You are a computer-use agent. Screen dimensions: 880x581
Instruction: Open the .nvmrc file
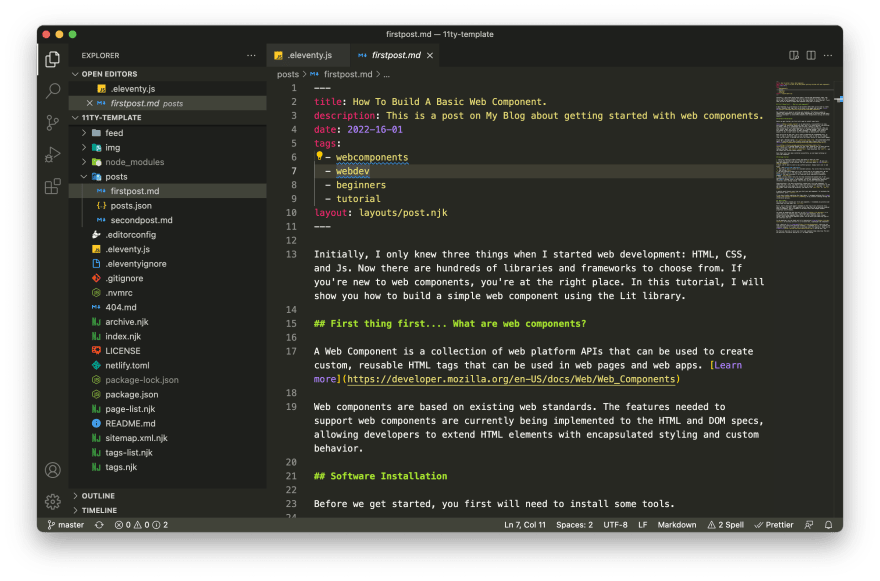[x=167, y=294]
